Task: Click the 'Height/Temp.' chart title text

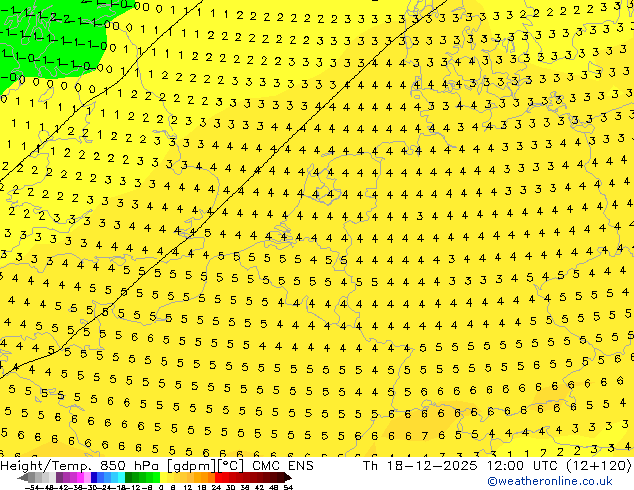Action: (x=47, y=466)
